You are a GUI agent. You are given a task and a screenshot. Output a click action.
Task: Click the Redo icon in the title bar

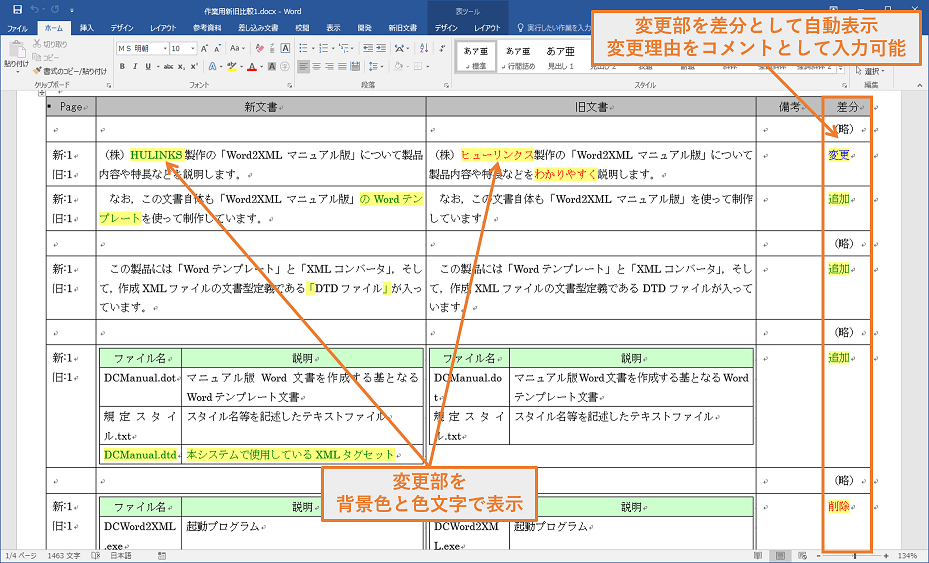[x=55, y=9]
